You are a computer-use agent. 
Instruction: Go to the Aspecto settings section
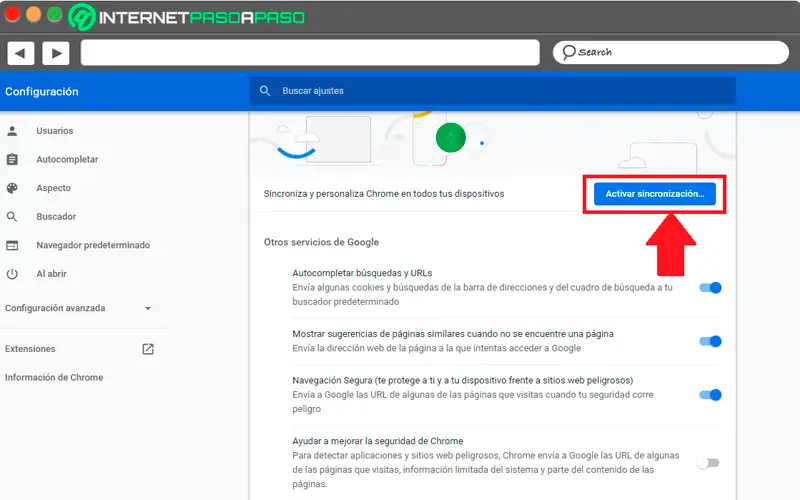tap(54, 188)
